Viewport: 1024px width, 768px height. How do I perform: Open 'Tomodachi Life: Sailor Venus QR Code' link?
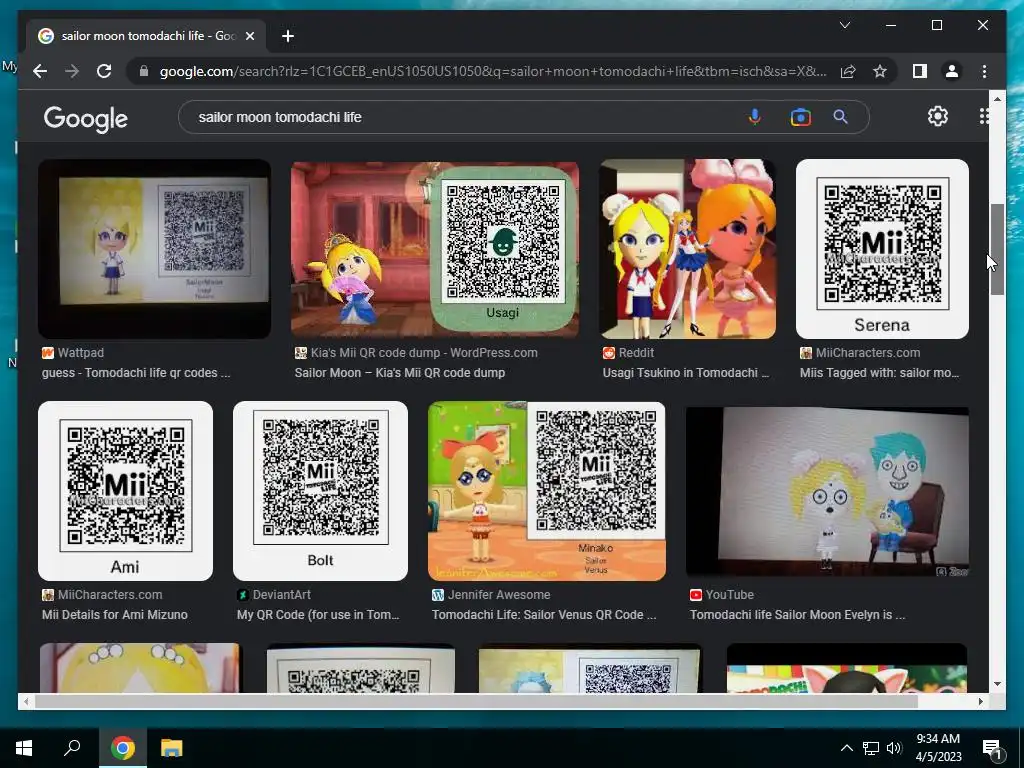544,615
